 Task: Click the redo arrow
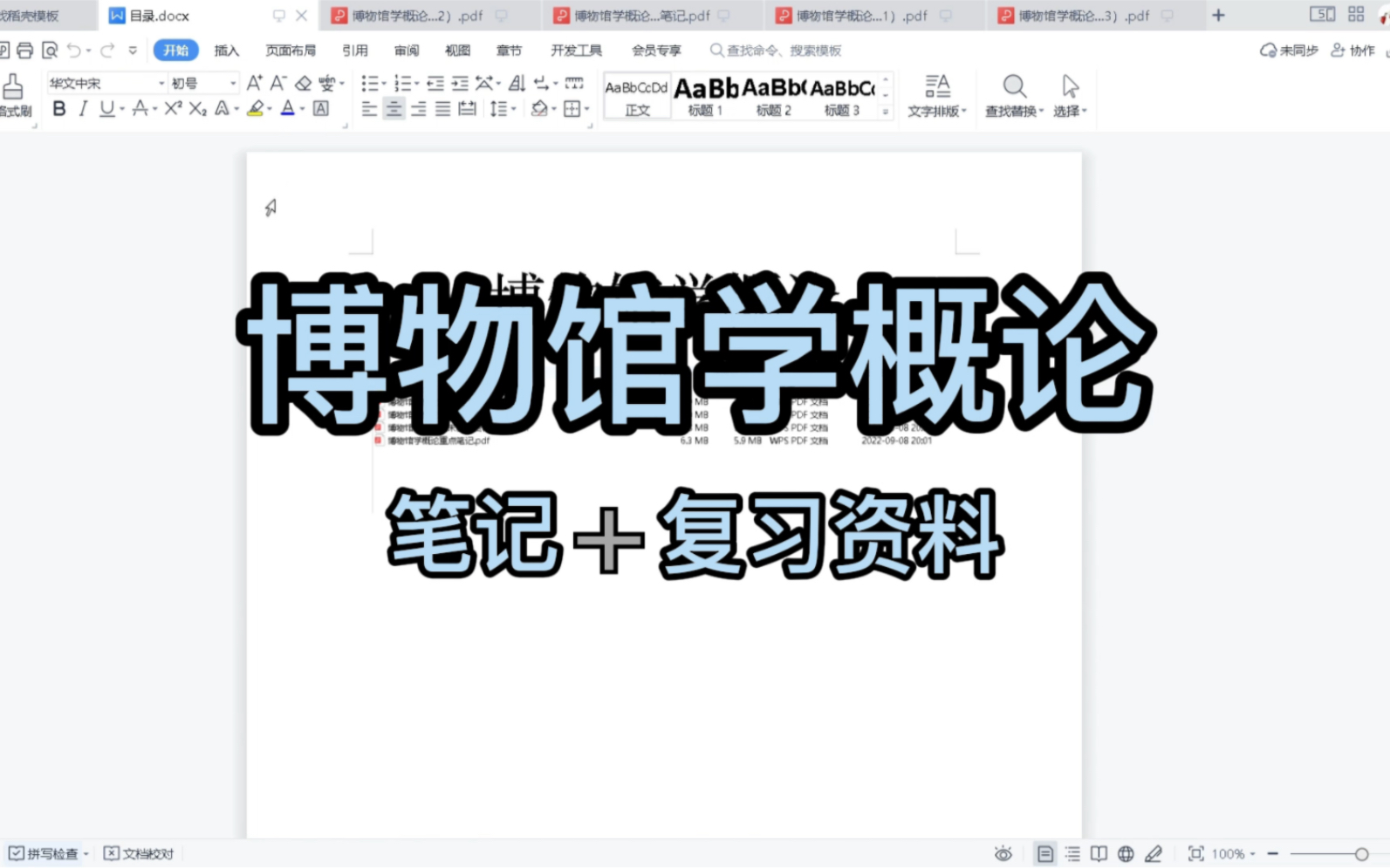tap(107, 51)
